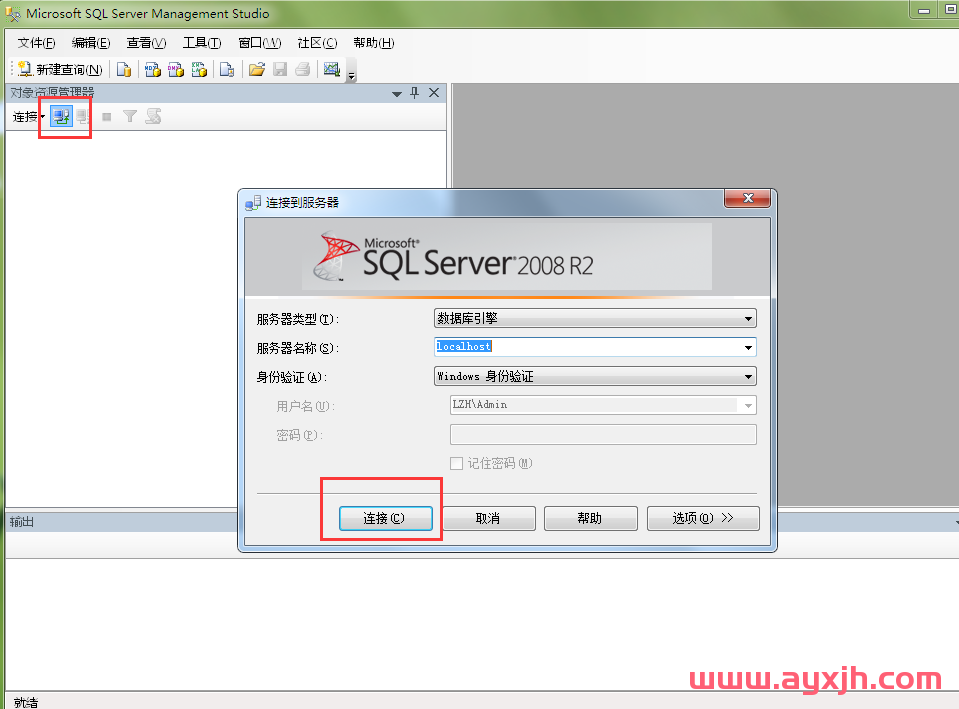Click the SSMS application icon in title bar
Viewport: 959px width, 709px height.
(13, 13)
